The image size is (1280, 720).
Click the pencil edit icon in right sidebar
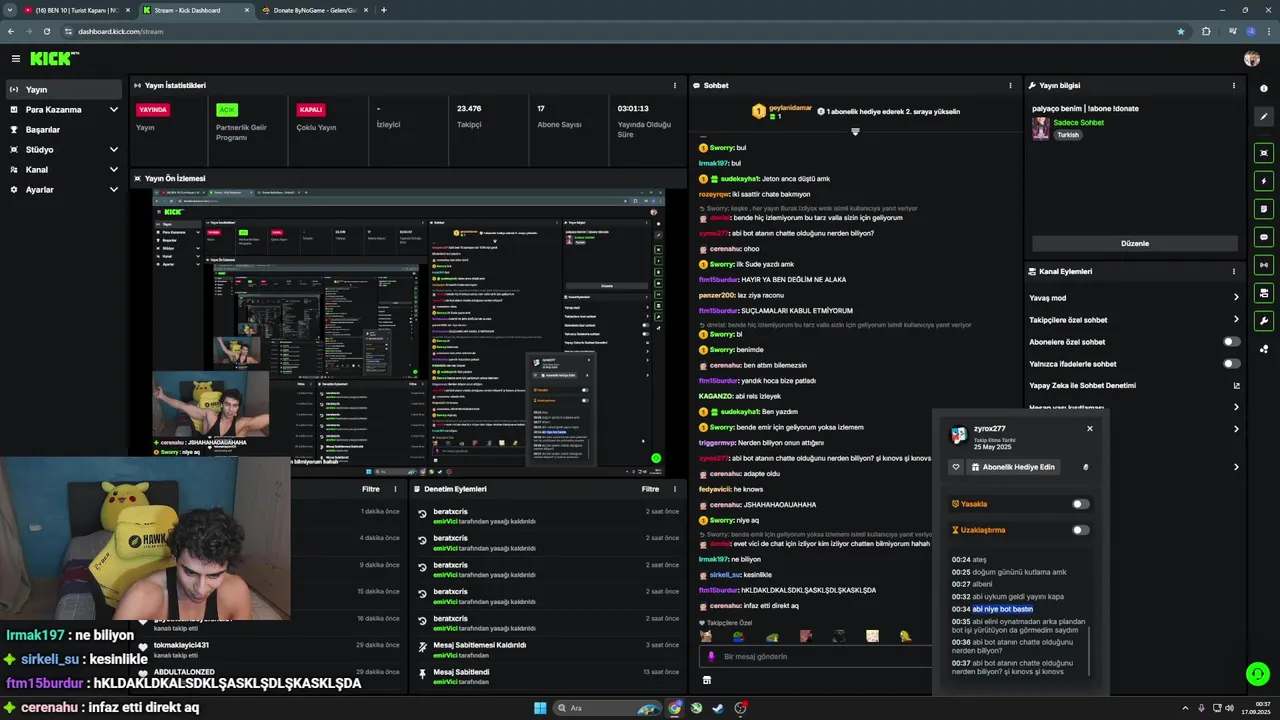[x=1264, y=116]
